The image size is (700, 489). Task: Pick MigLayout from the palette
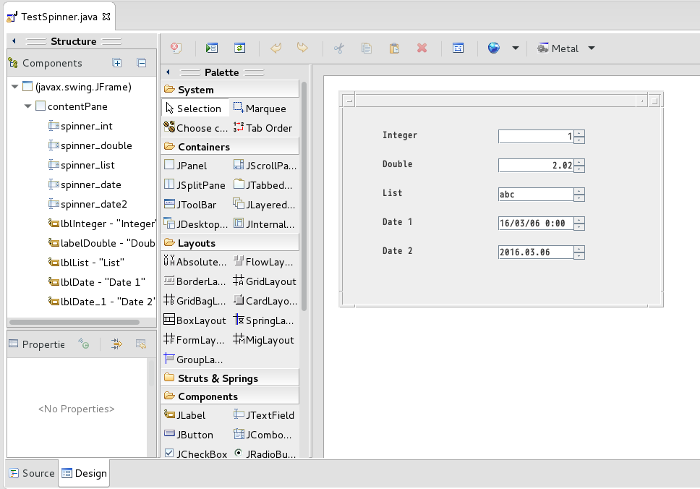[264, 340]
